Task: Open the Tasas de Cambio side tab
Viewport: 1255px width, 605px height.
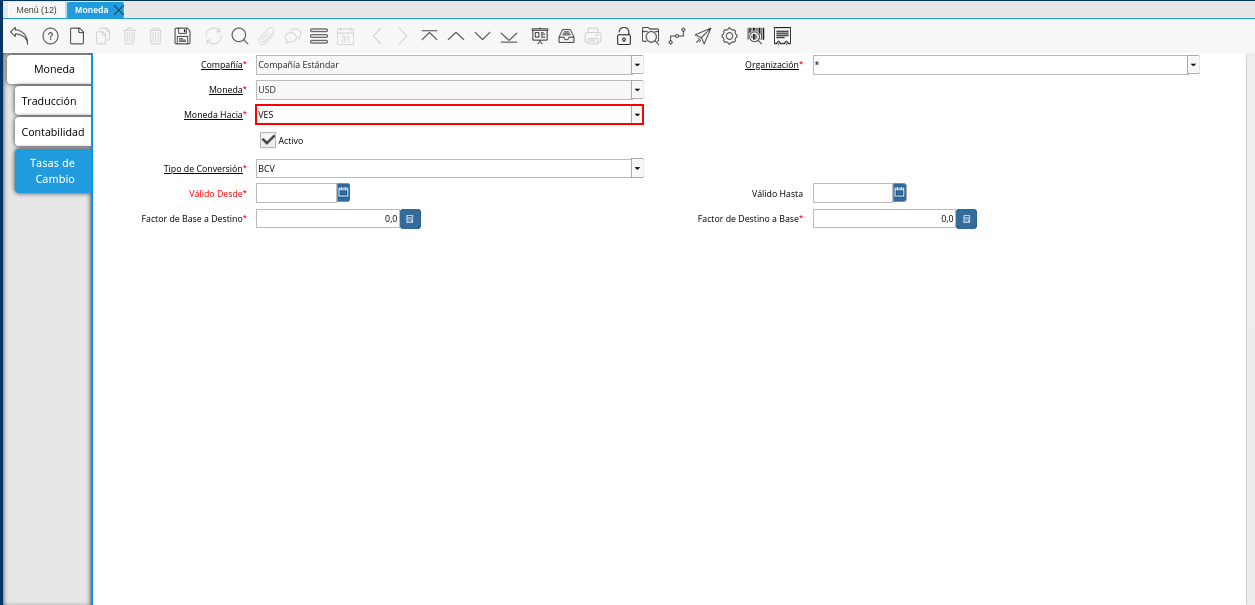Action: (x=53, y=171)
